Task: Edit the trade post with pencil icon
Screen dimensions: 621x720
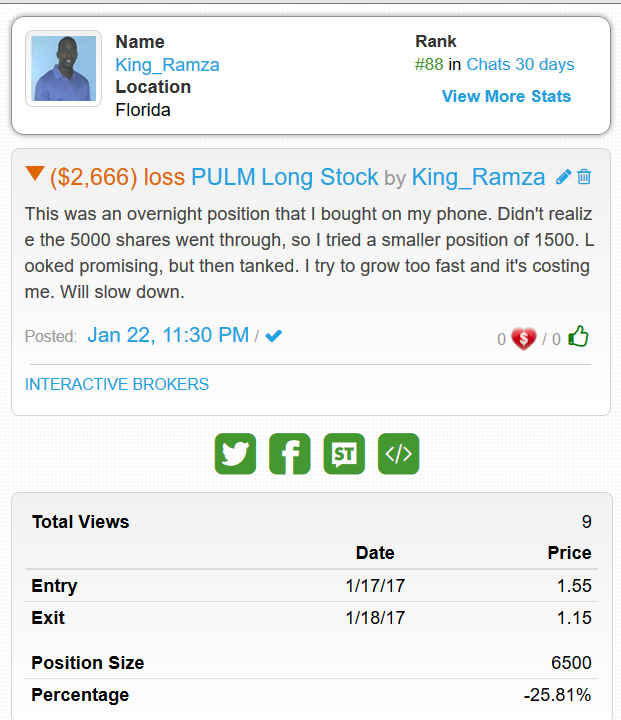Action: tap(563, 177)
